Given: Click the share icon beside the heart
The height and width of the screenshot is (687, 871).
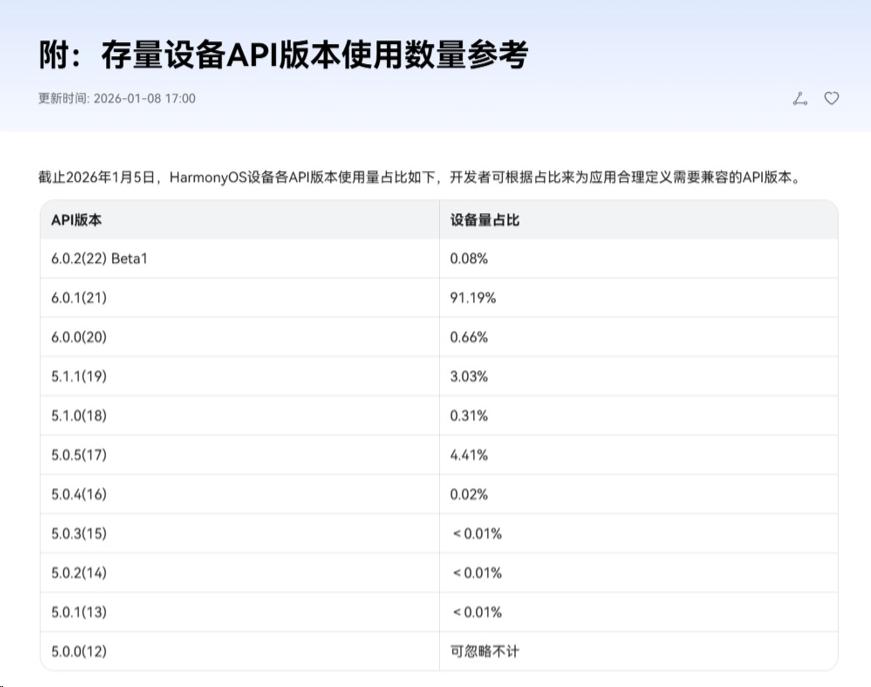Looking at the screenshot, I should pos(799,98).
